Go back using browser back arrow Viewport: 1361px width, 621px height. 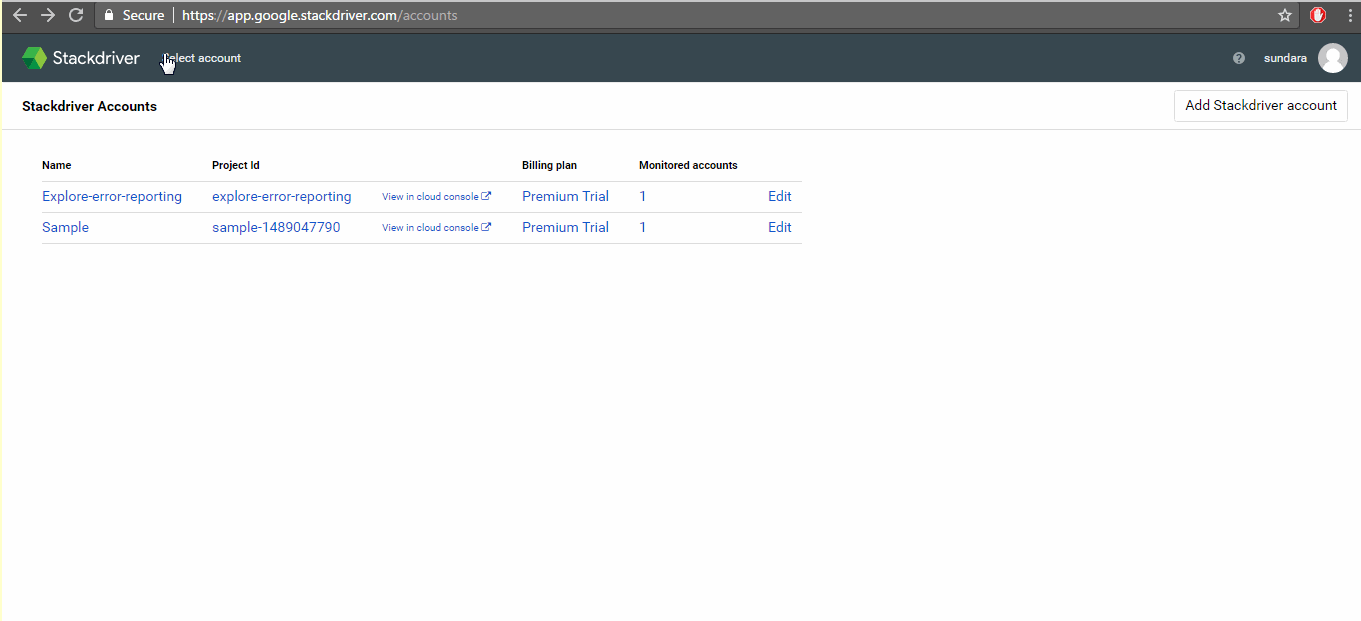19,15
